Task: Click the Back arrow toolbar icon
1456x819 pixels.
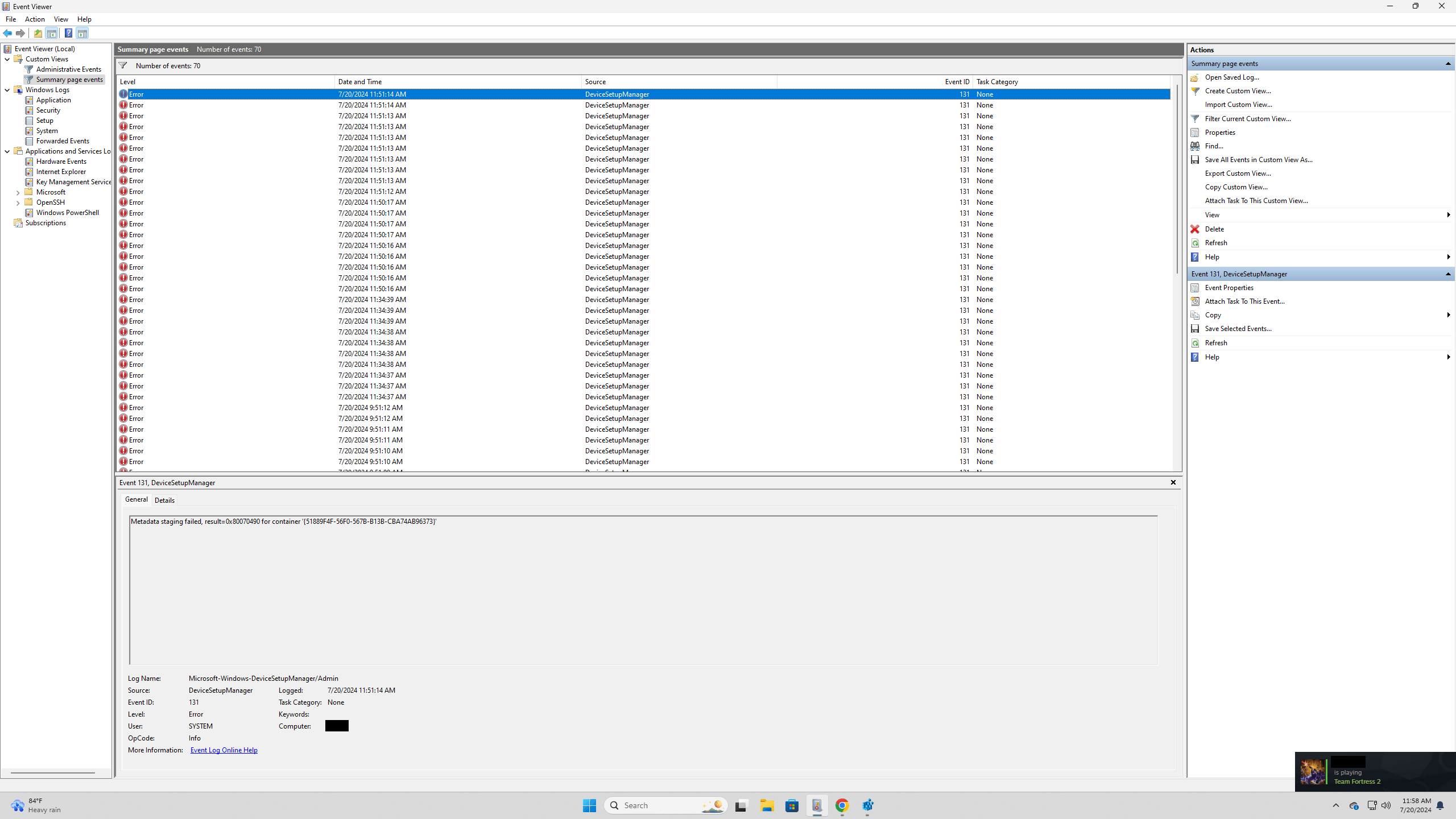Action: pyautogui.click(x=7, y=33)
